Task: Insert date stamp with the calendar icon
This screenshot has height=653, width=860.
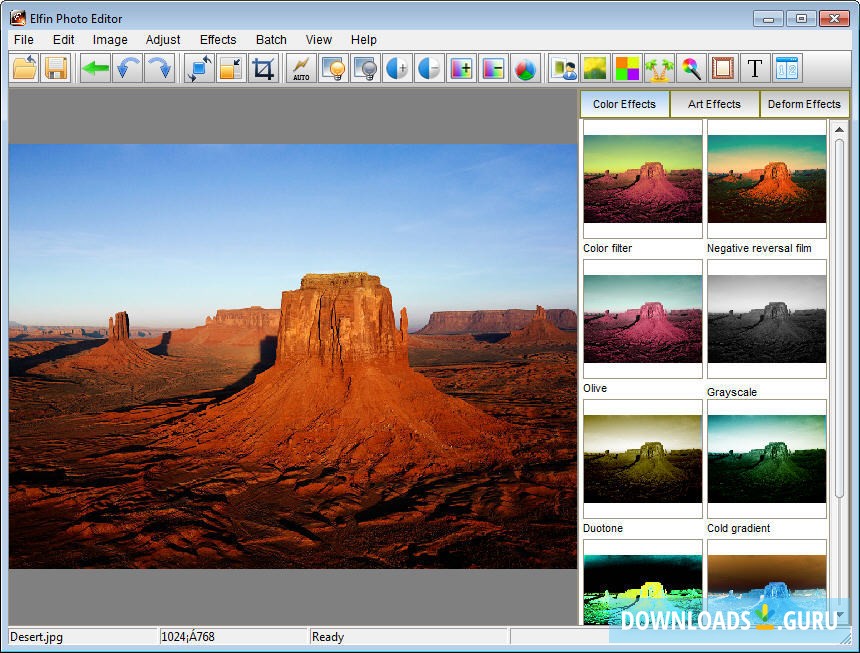Action: 787,68
